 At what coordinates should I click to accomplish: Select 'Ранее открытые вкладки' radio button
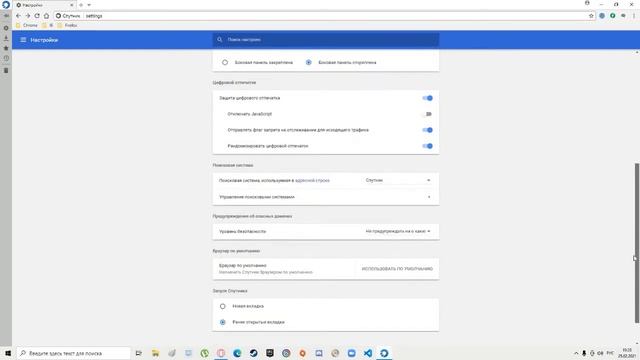click(222, 322)
